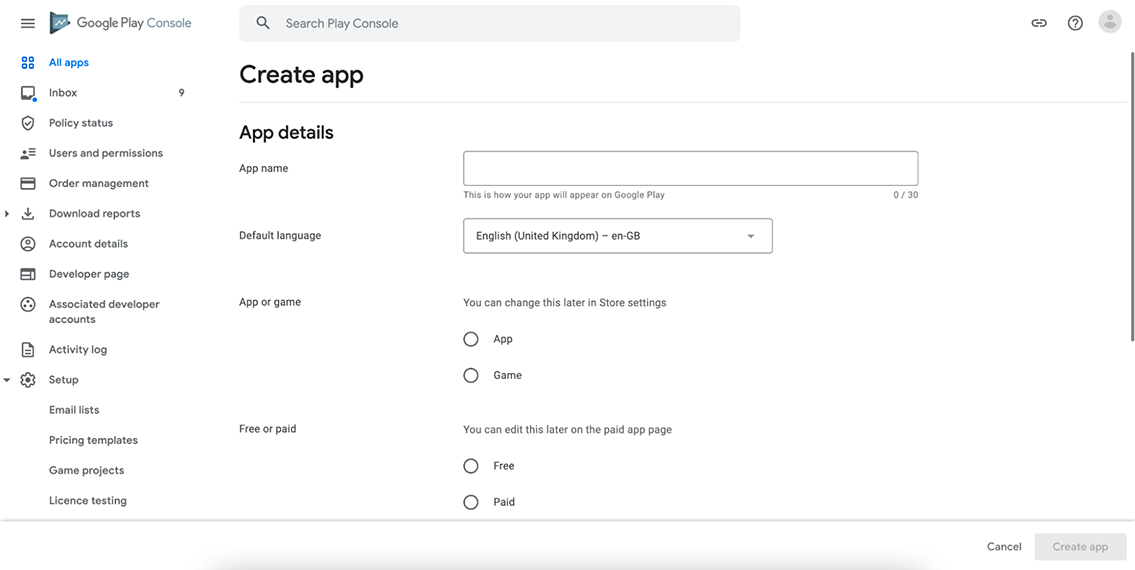The width and height of the screenshot is (1135, 570).
Task: Click in the App name text field
Action: [691, 168]
